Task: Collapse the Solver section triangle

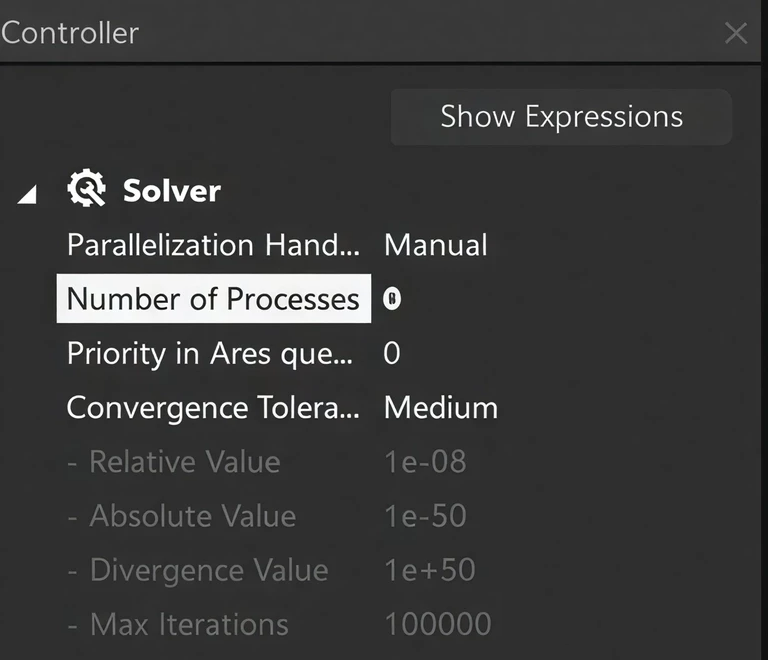Action: click(x=28, y=195)
